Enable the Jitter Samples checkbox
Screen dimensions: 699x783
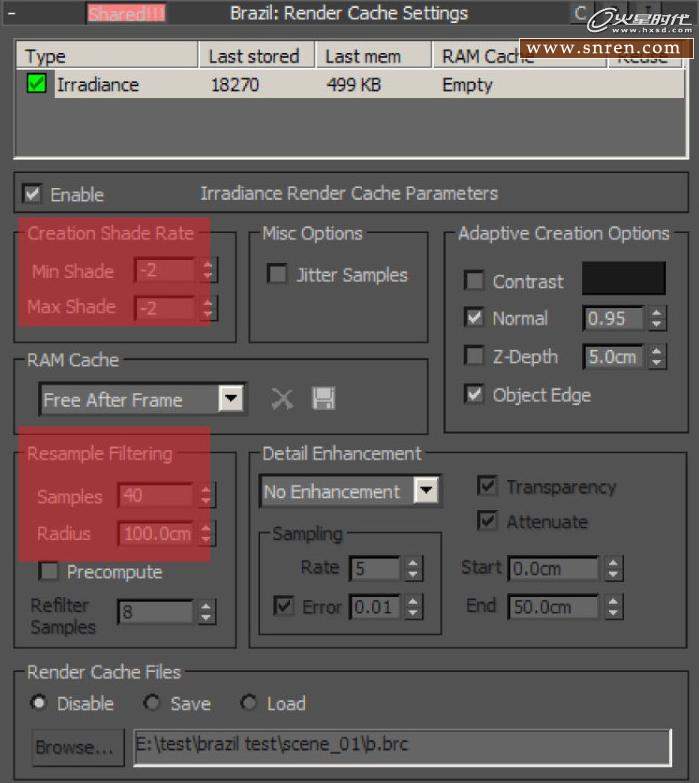pyautogui.click(x=277, y=274)
